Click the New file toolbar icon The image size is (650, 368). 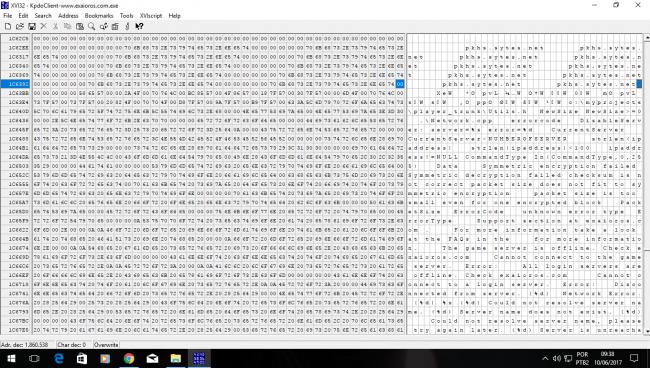point(8,27)
